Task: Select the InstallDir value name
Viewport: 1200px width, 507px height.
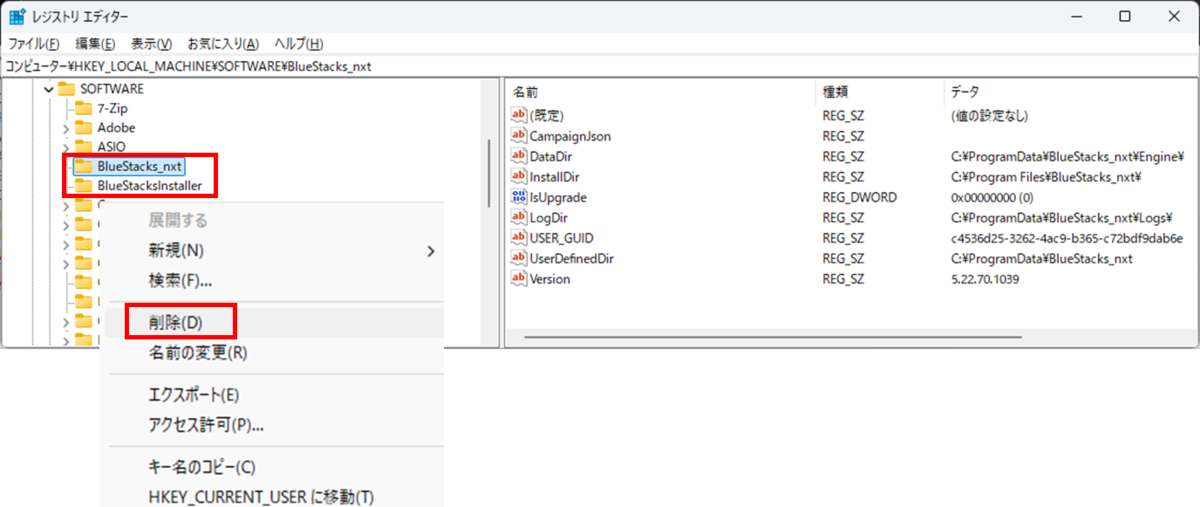Action: pyautogui.click(x=555, y=177)
